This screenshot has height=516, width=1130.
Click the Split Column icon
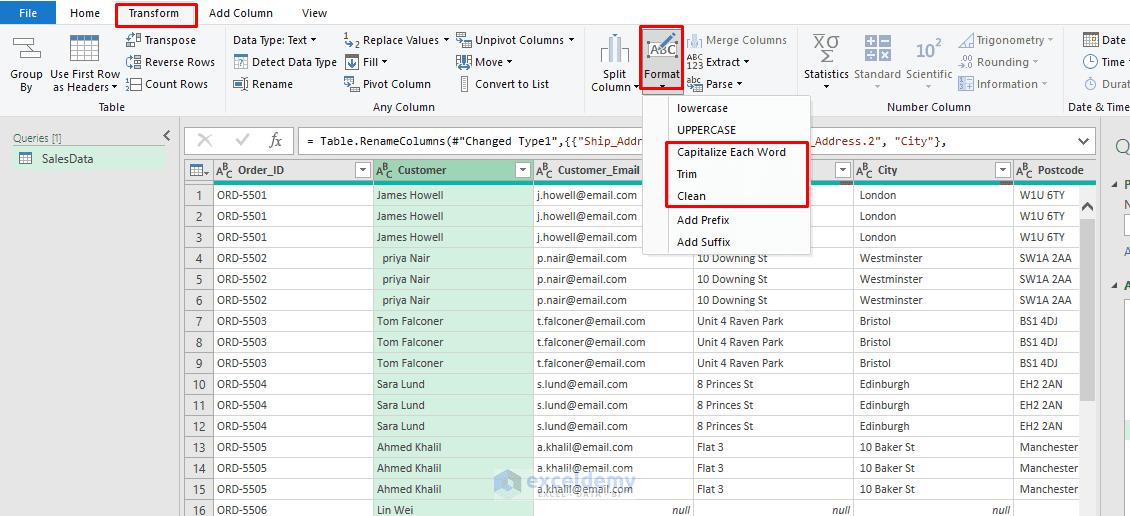pos(615,49)
